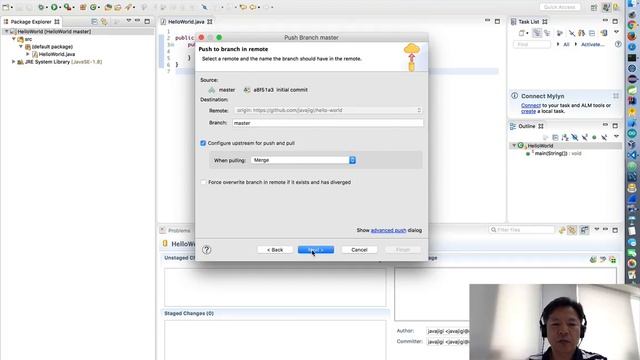Enable Force overwrite branch in remote
The height and width of the screenshot is (360, 640).
coord(203,182)
